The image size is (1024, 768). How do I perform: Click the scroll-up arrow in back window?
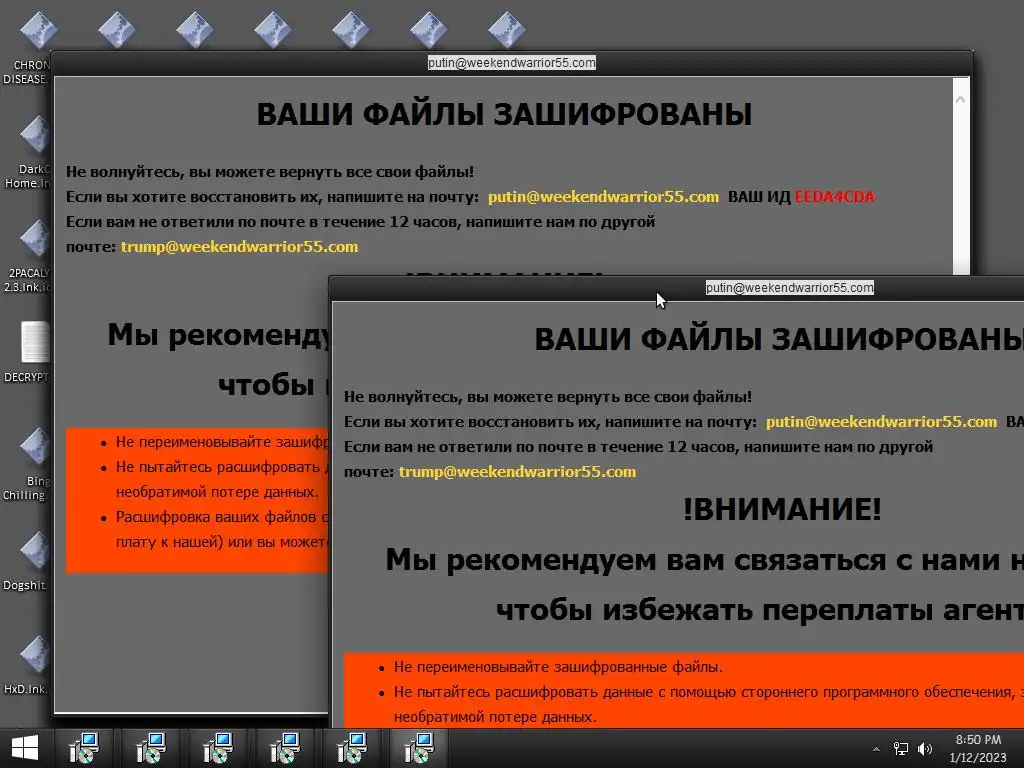click(961, 100)
